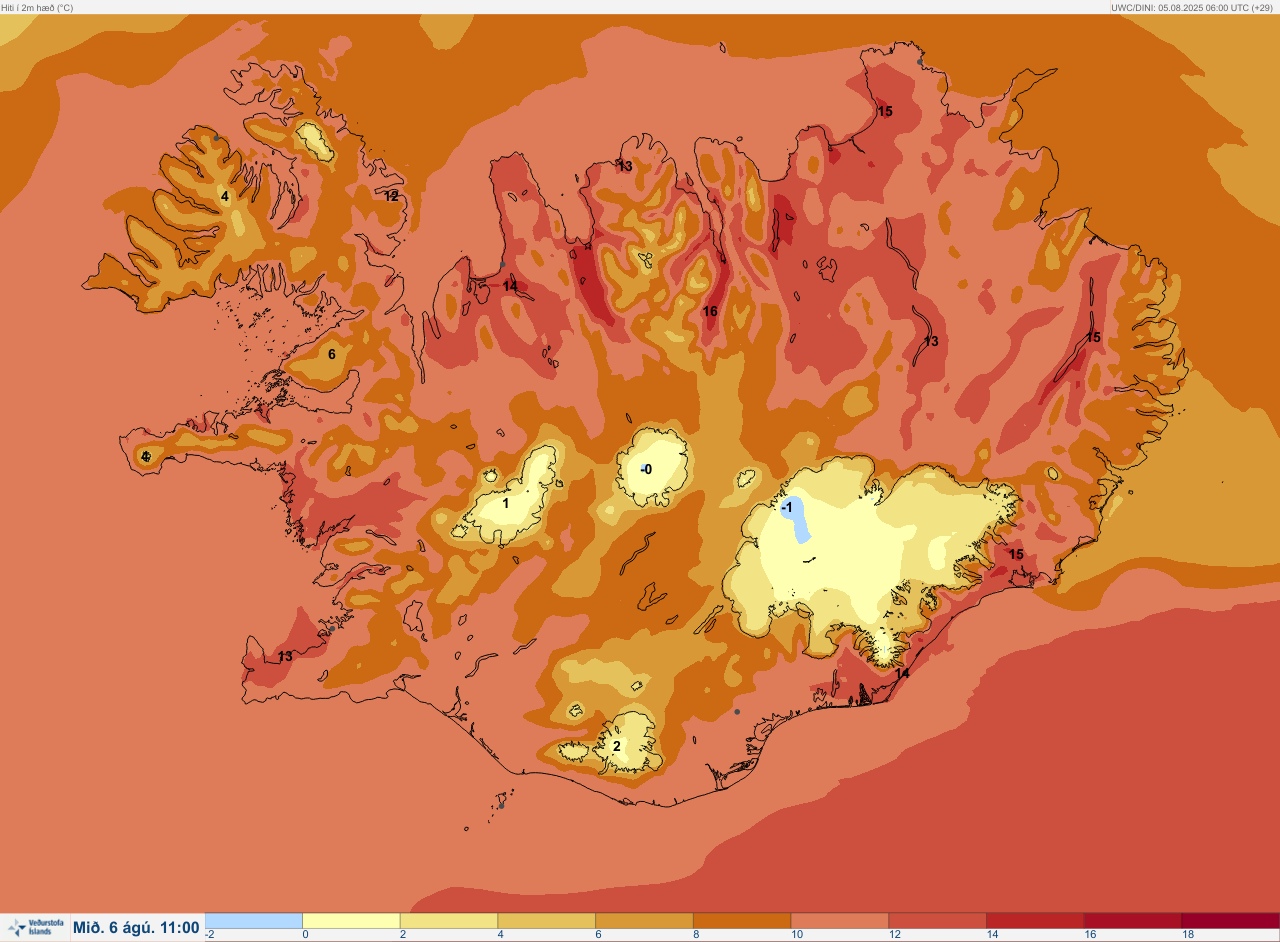
Task: Click the '-1' temperature label on the blue patch
Action: [788, 508]
